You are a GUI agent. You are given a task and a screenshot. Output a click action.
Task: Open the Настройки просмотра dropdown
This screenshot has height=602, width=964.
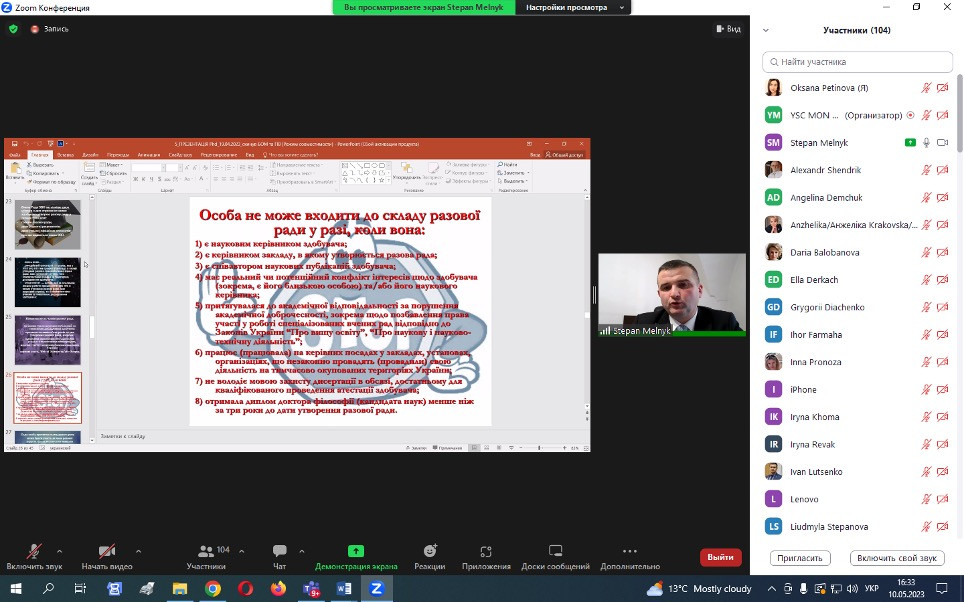tap(574, 7)
